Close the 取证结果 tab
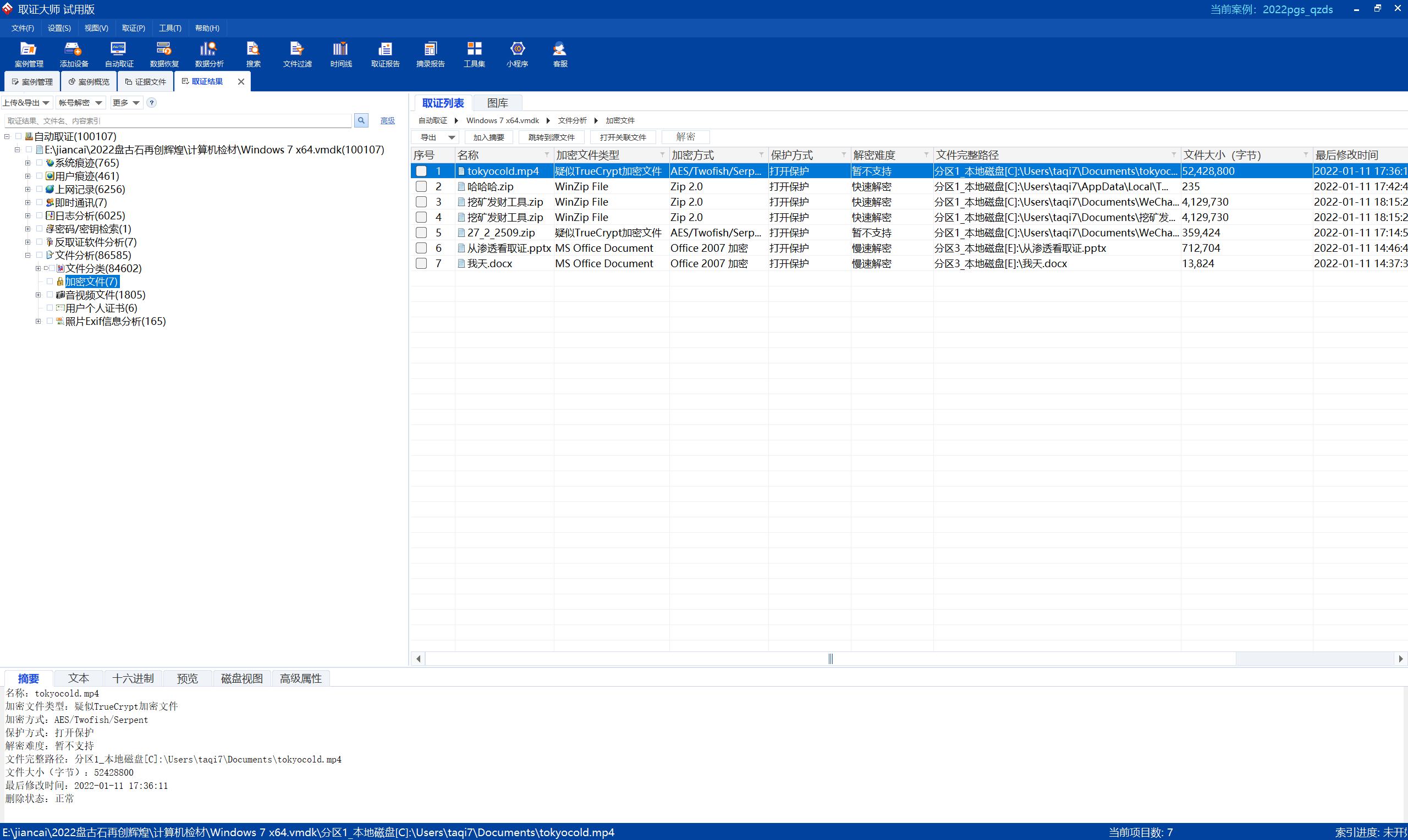This screenshot has height=840, width=1408. tap(241, 81)
